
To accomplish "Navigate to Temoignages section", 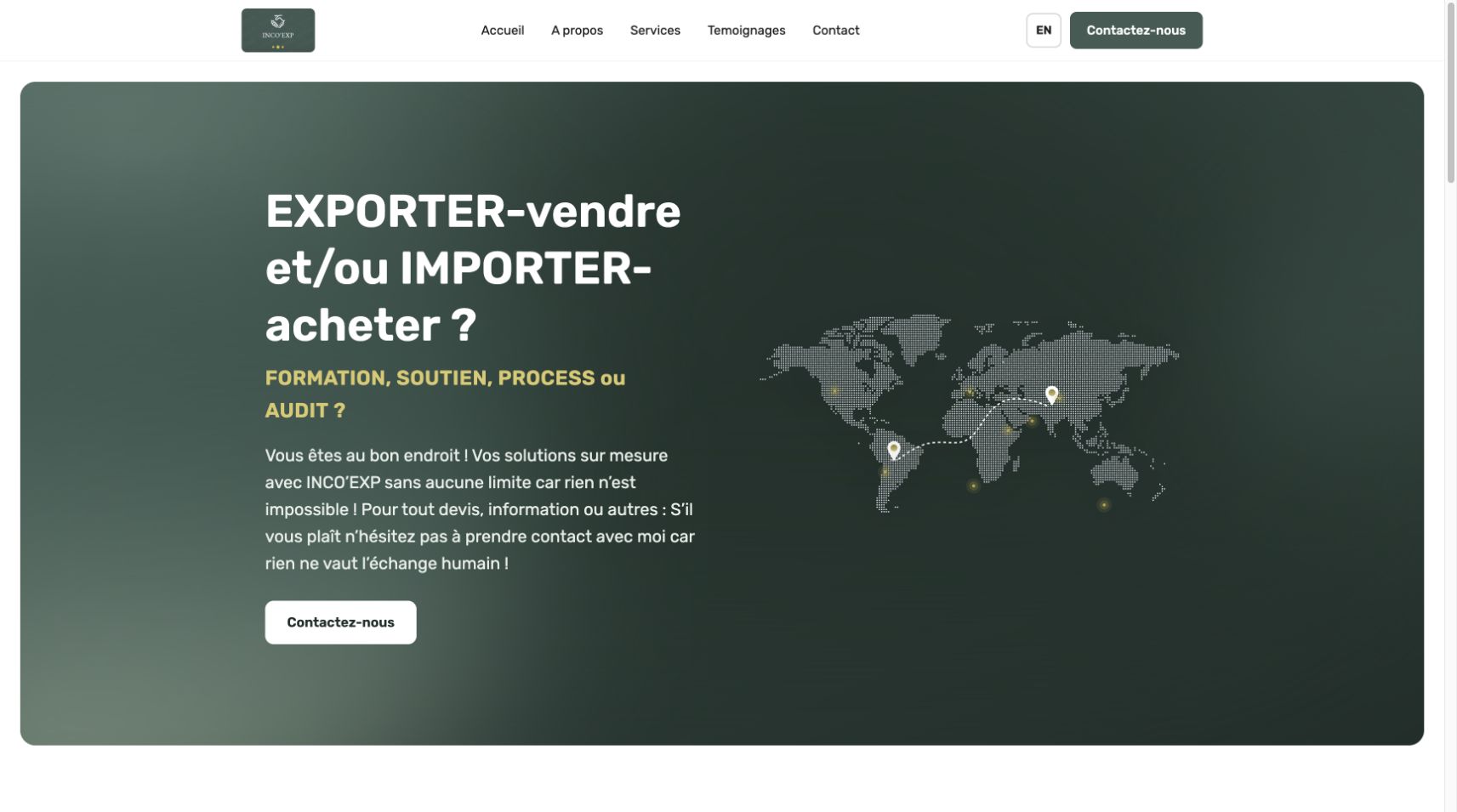I will click(x=746, y=31).
